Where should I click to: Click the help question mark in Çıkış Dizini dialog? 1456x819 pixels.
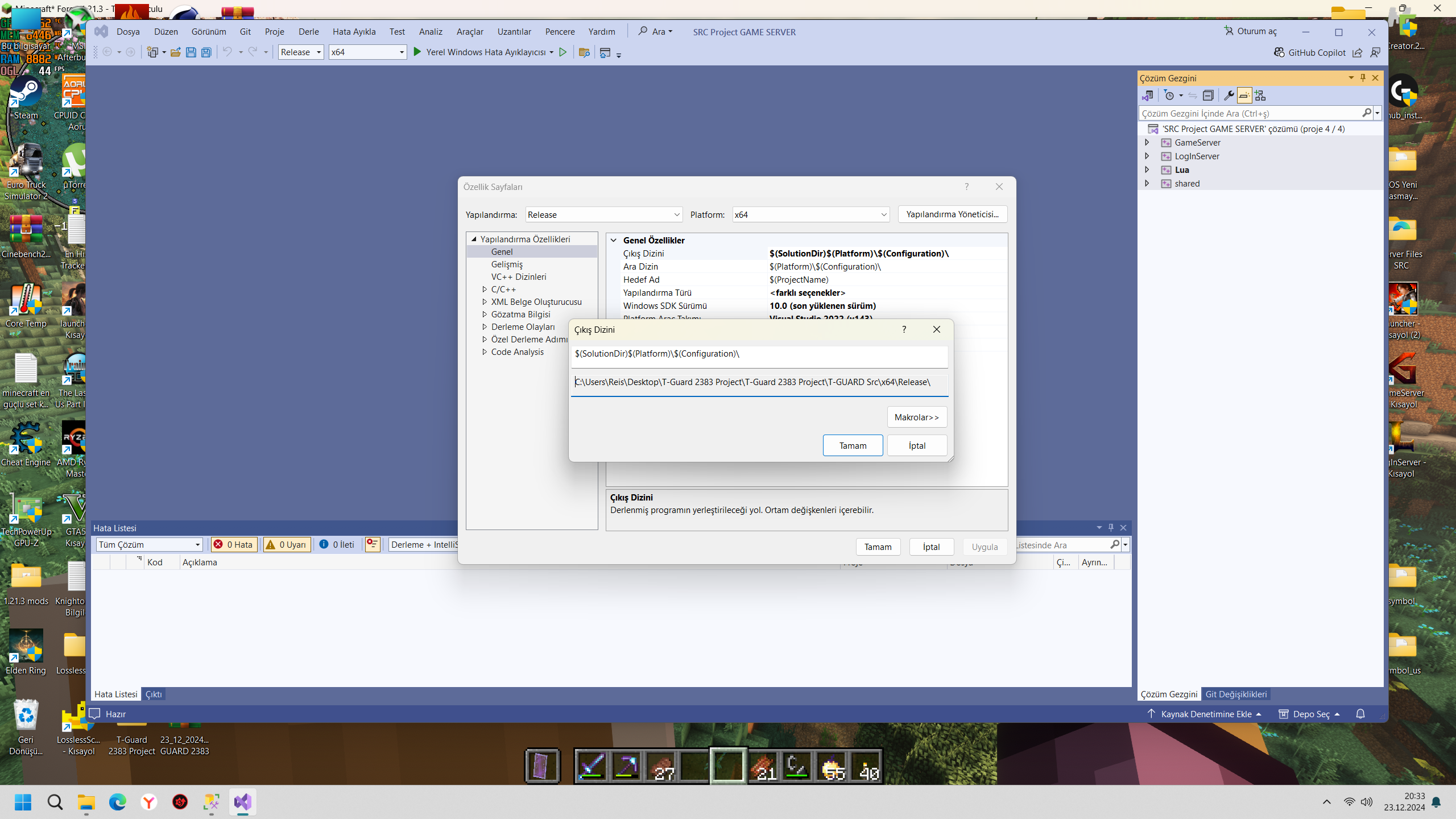(904, 329)
